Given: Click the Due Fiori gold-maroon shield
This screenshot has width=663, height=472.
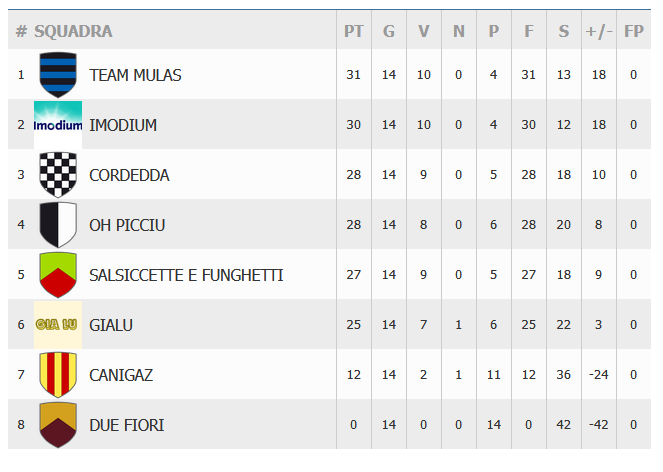Looking at the screenshot, I should pos(57,425).
